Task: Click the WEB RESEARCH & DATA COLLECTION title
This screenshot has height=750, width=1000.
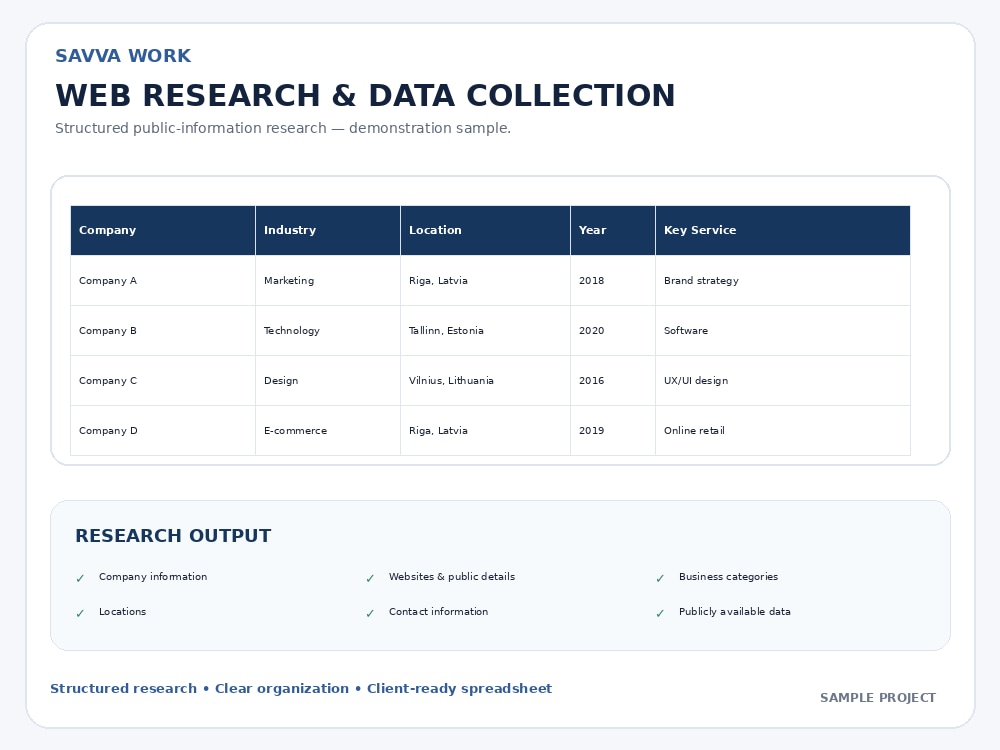Action: [x=365, y=96]
